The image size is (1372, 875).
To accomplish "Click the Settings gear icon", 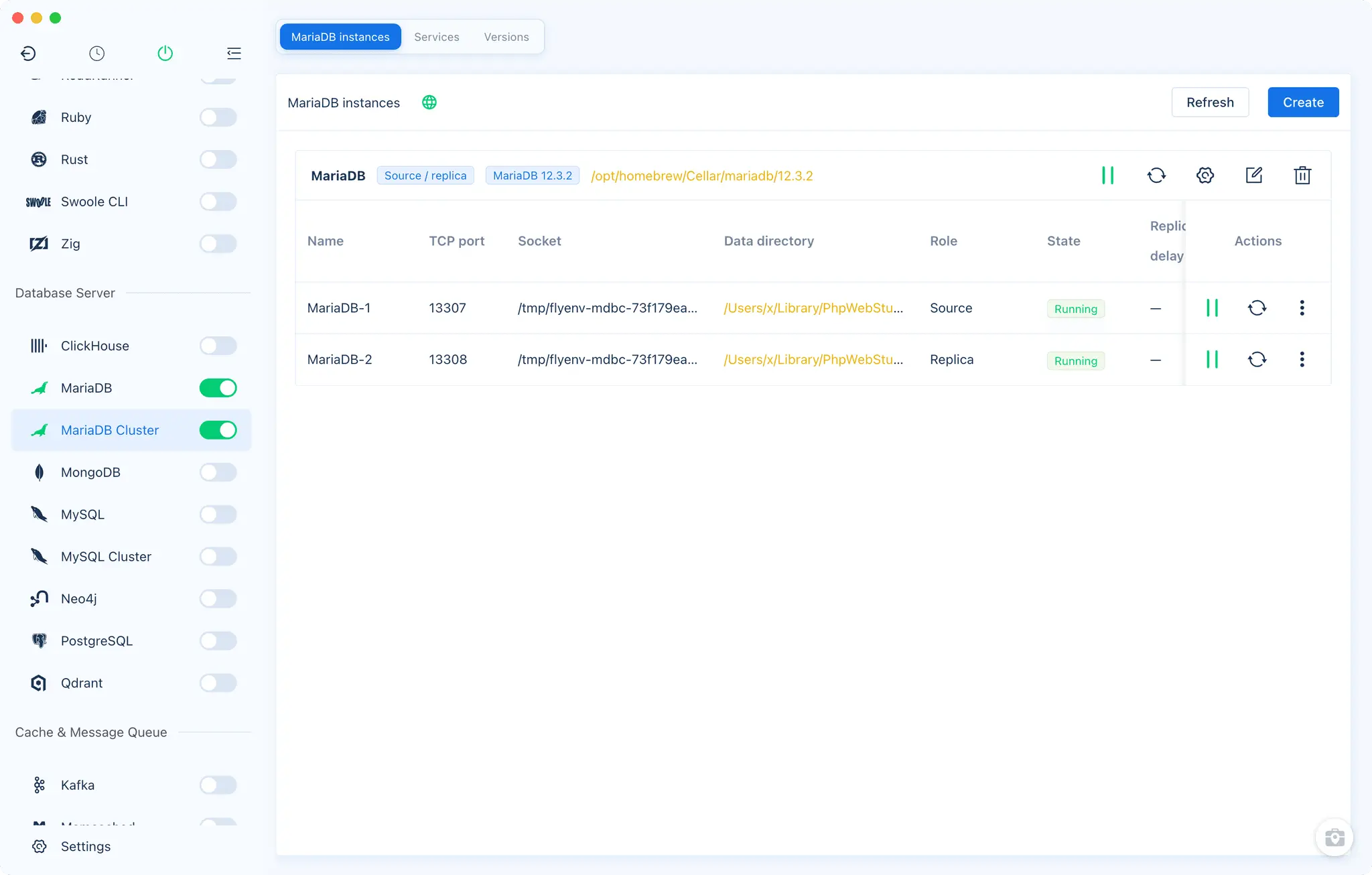I will 39,847.
